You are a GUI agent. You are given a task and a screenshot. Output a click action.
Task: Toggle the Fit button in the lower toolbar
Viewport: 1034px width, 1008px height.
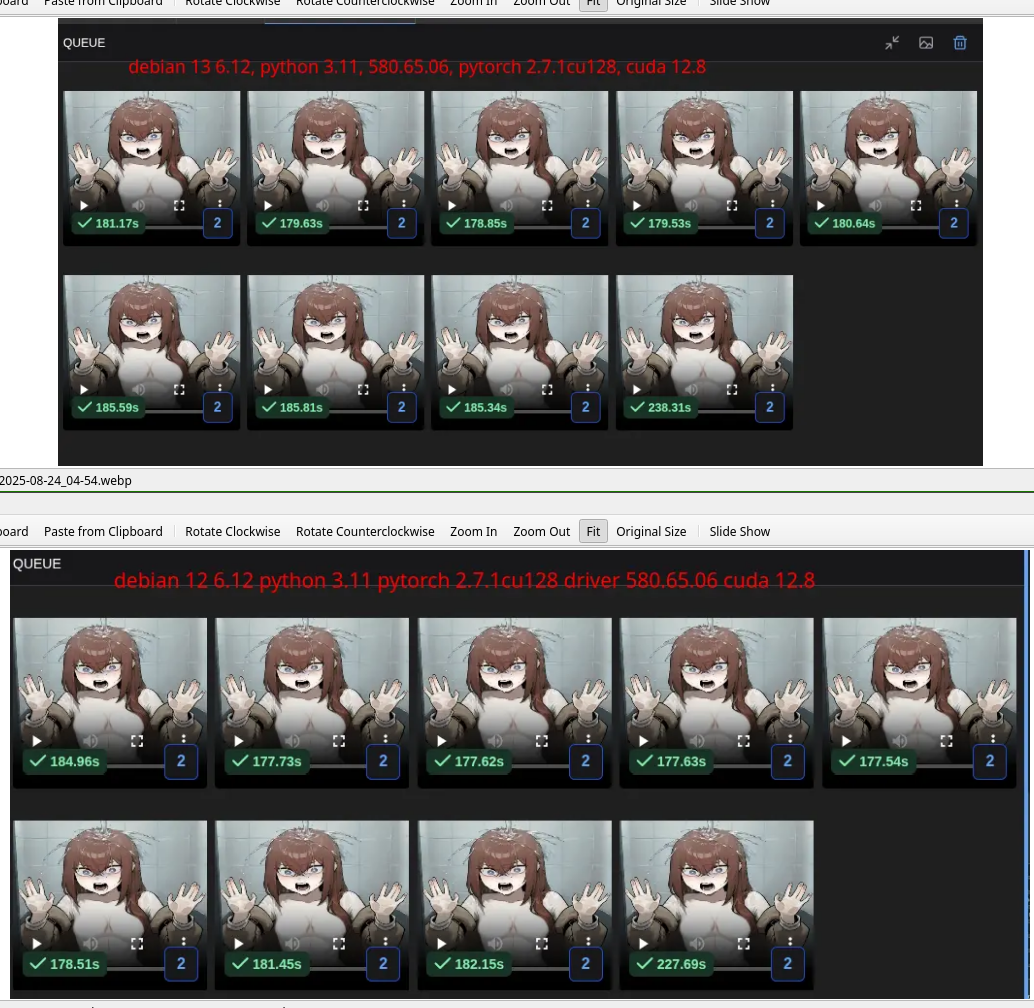coord(593,531)
